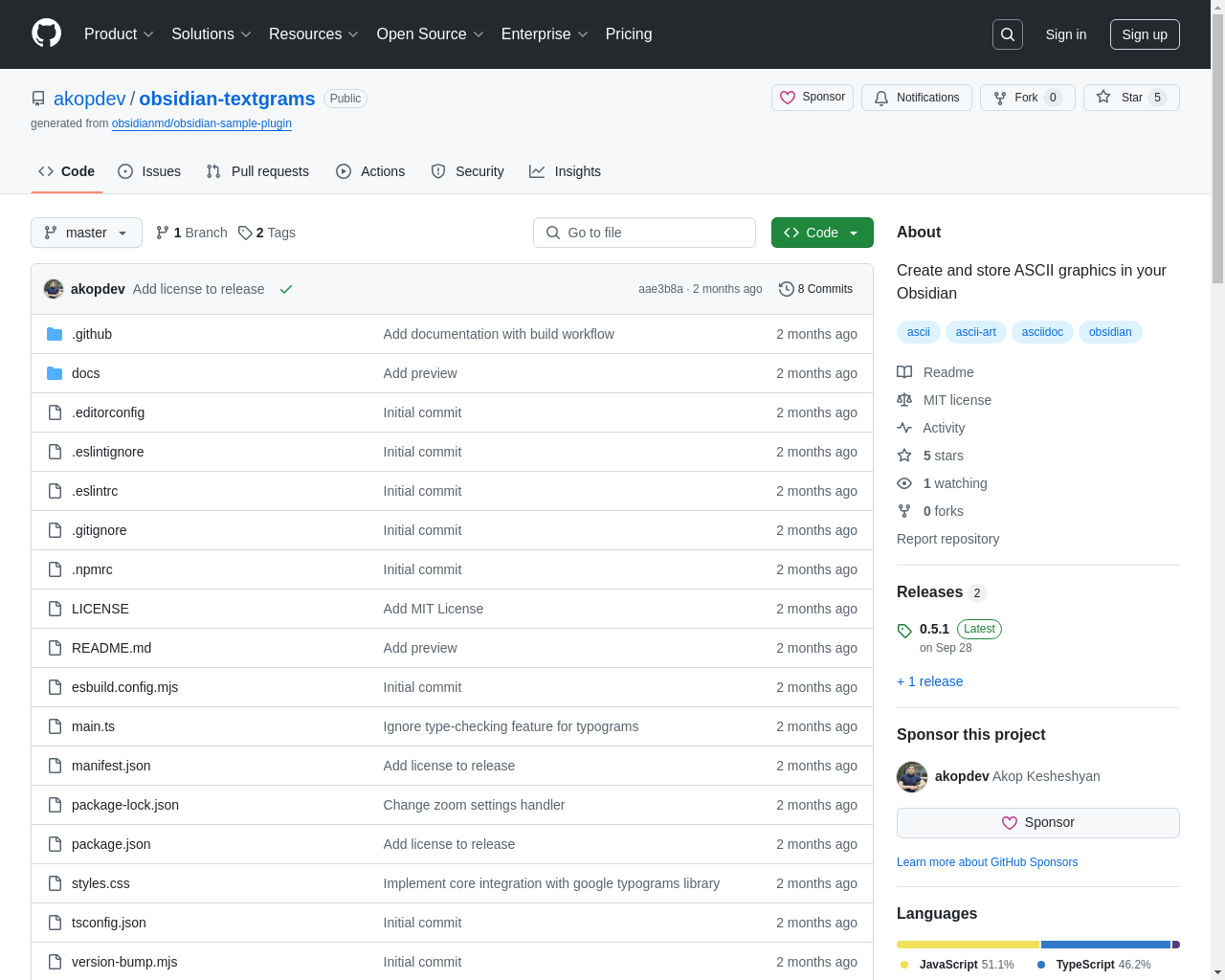
Task: Click the release tag icon beside 0.5.1
Action: pyautogui.click(x=904, y=631)
